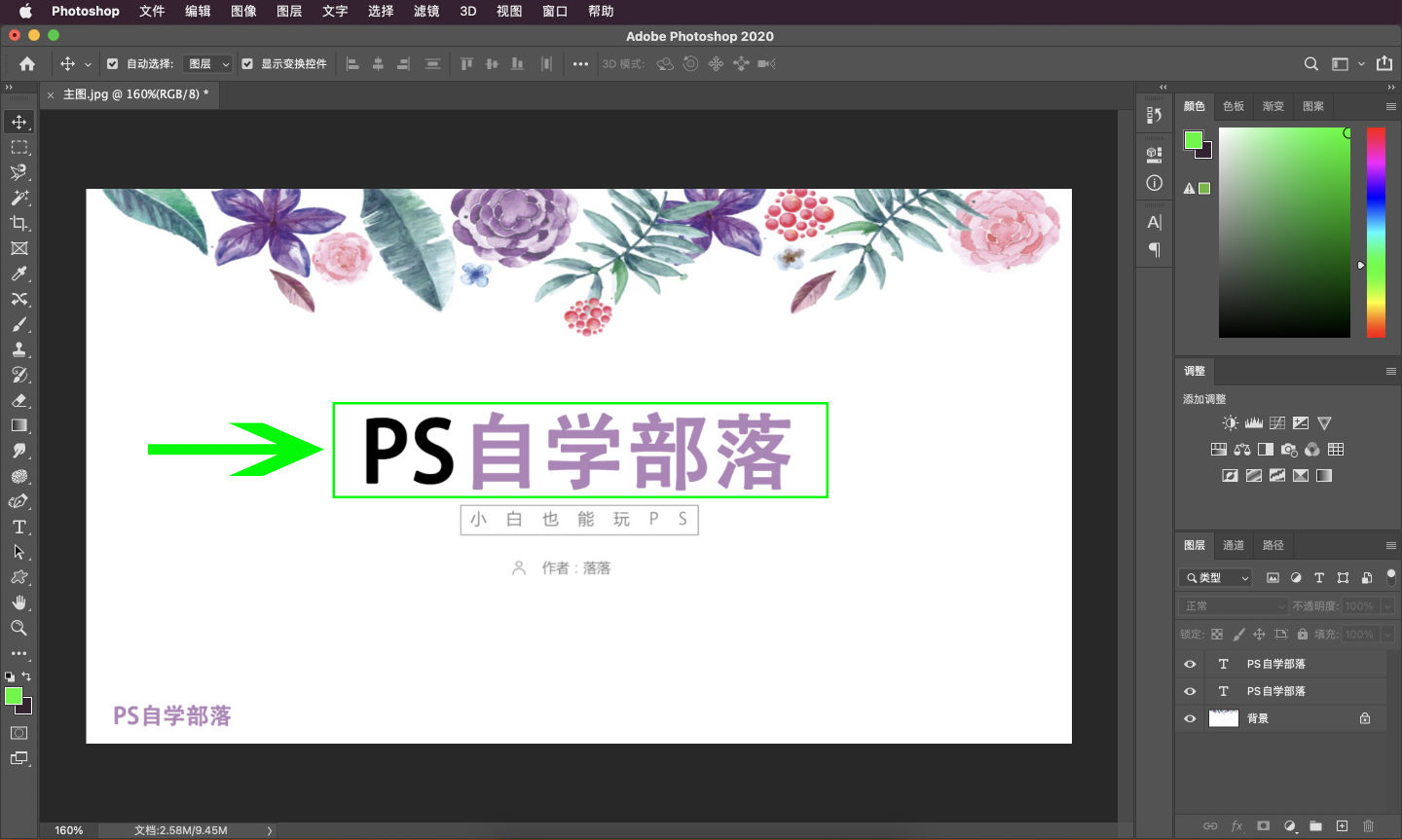Open the 图层 auto-select dropdown
Screen dimensions: 1402x840
point(207,63)
